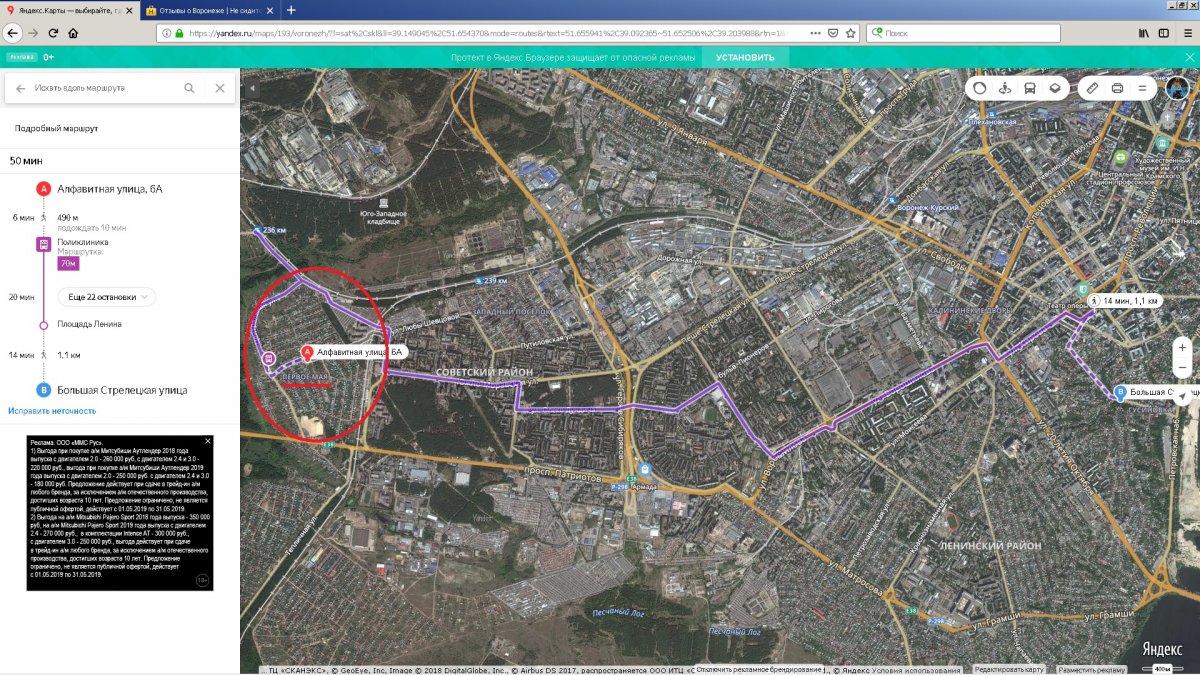The height and width of the screenshot is (675, 1200).
Task: Zoom in with the plus button
Action: click(x=1183, y=347)
